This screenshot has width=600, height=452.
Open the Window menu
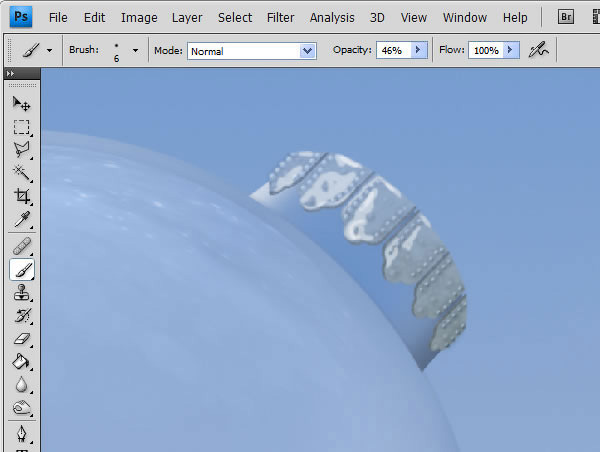point(465,18)
